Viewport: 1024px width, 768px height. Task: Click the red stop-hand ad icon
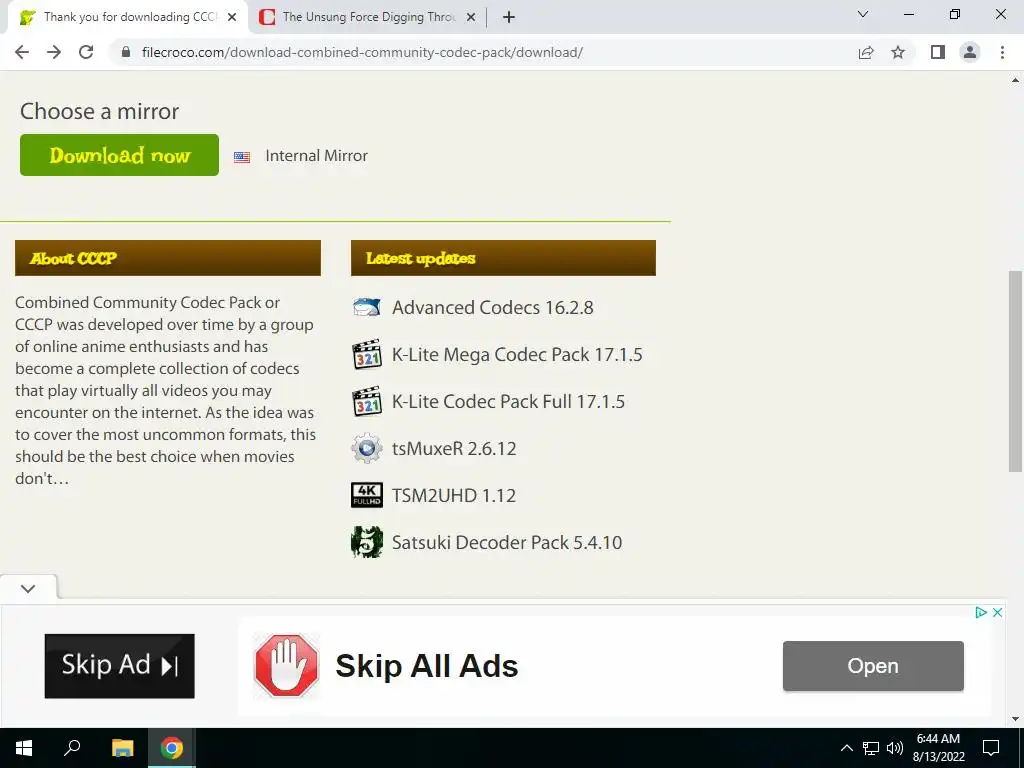[x=286, y=666]
